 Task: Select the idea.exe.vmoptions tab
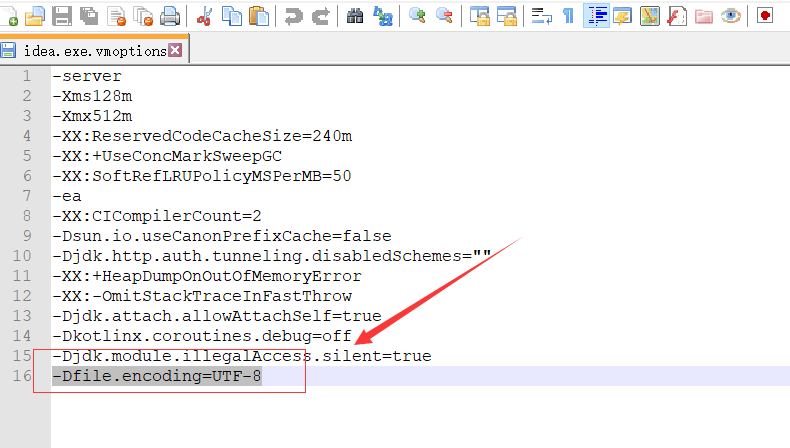(94, 50)
